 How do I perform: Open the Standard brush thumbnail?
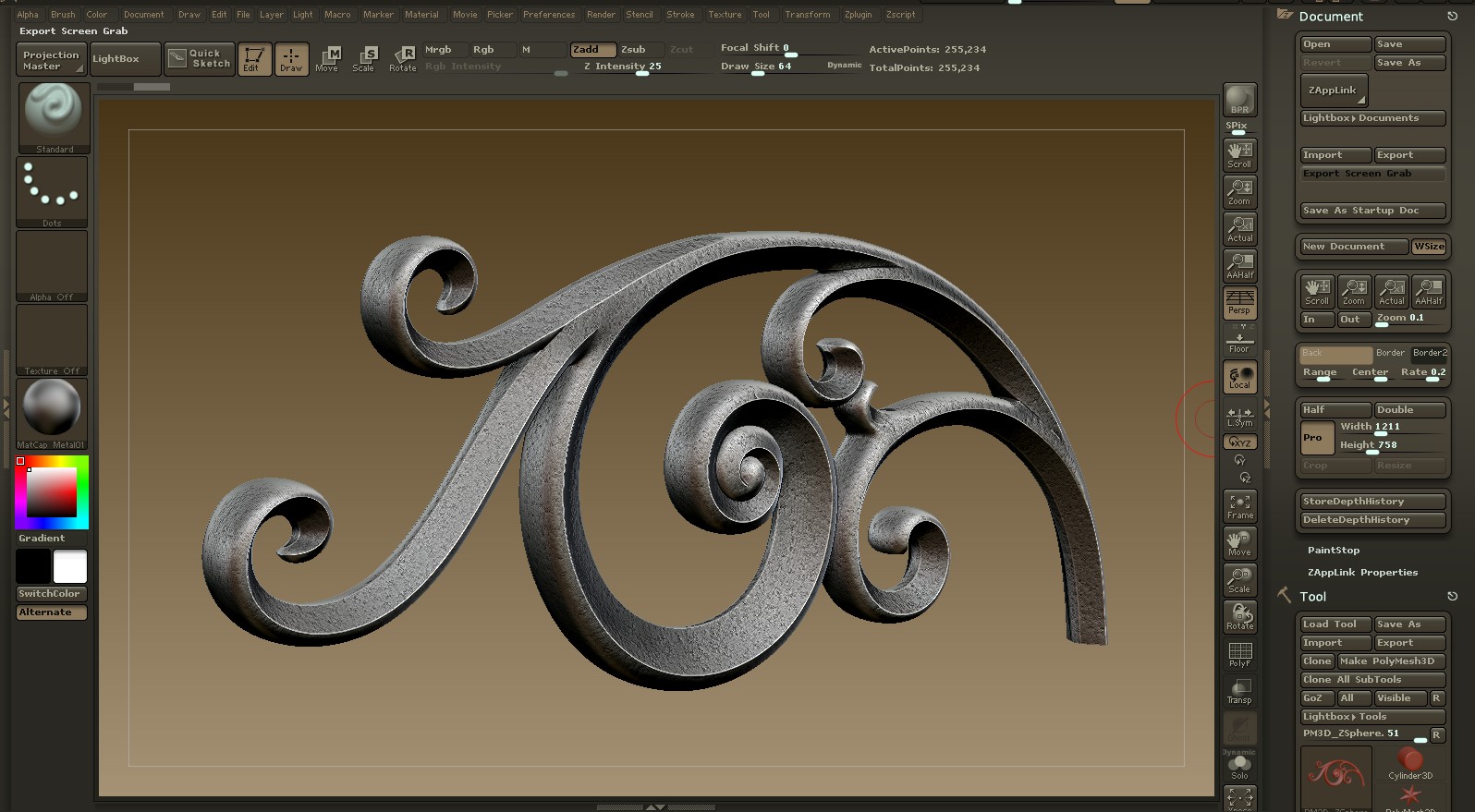coord(54,116)
